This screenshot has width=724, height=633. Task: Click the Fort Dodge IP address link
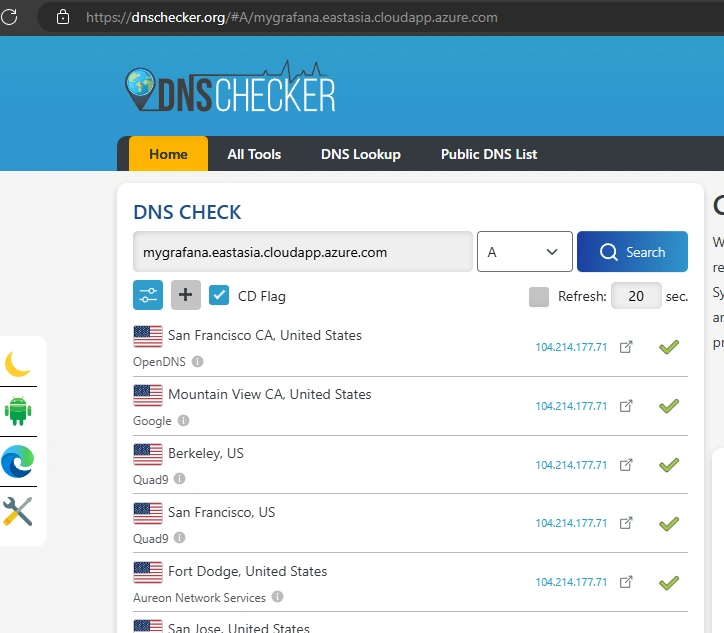coord(571,582)
